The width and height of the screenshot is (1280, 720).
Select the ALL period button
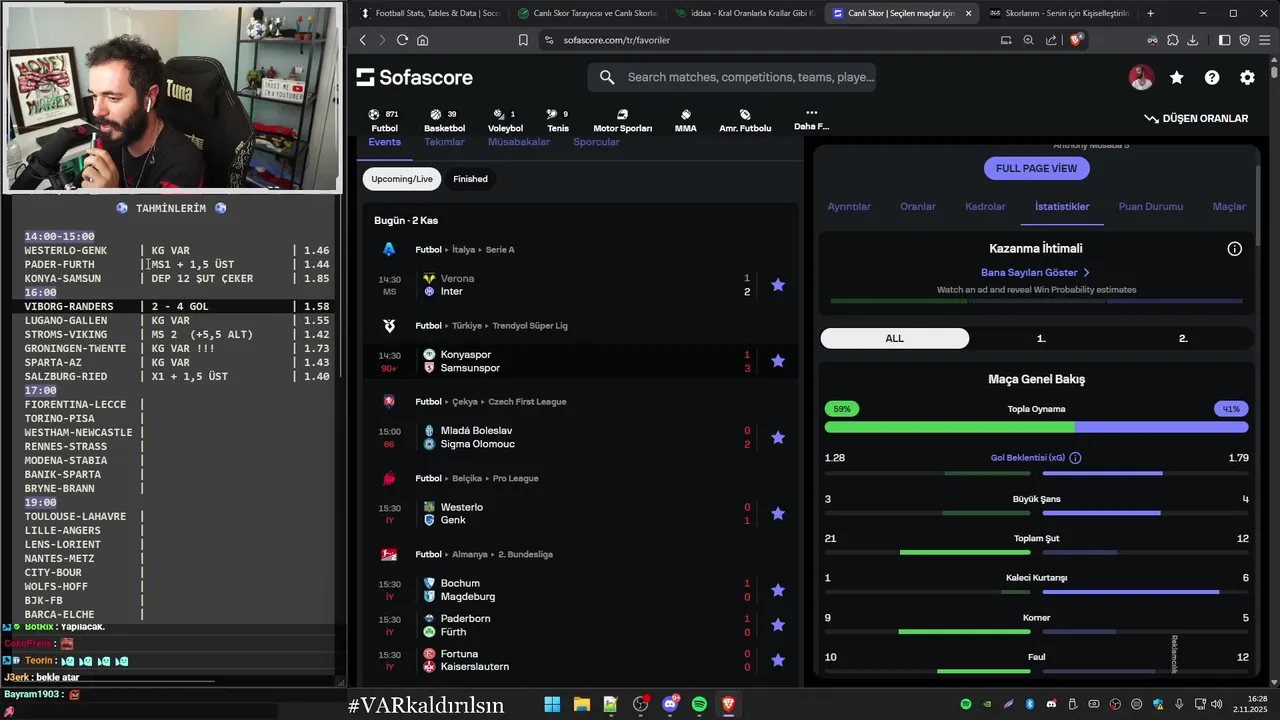894,338
